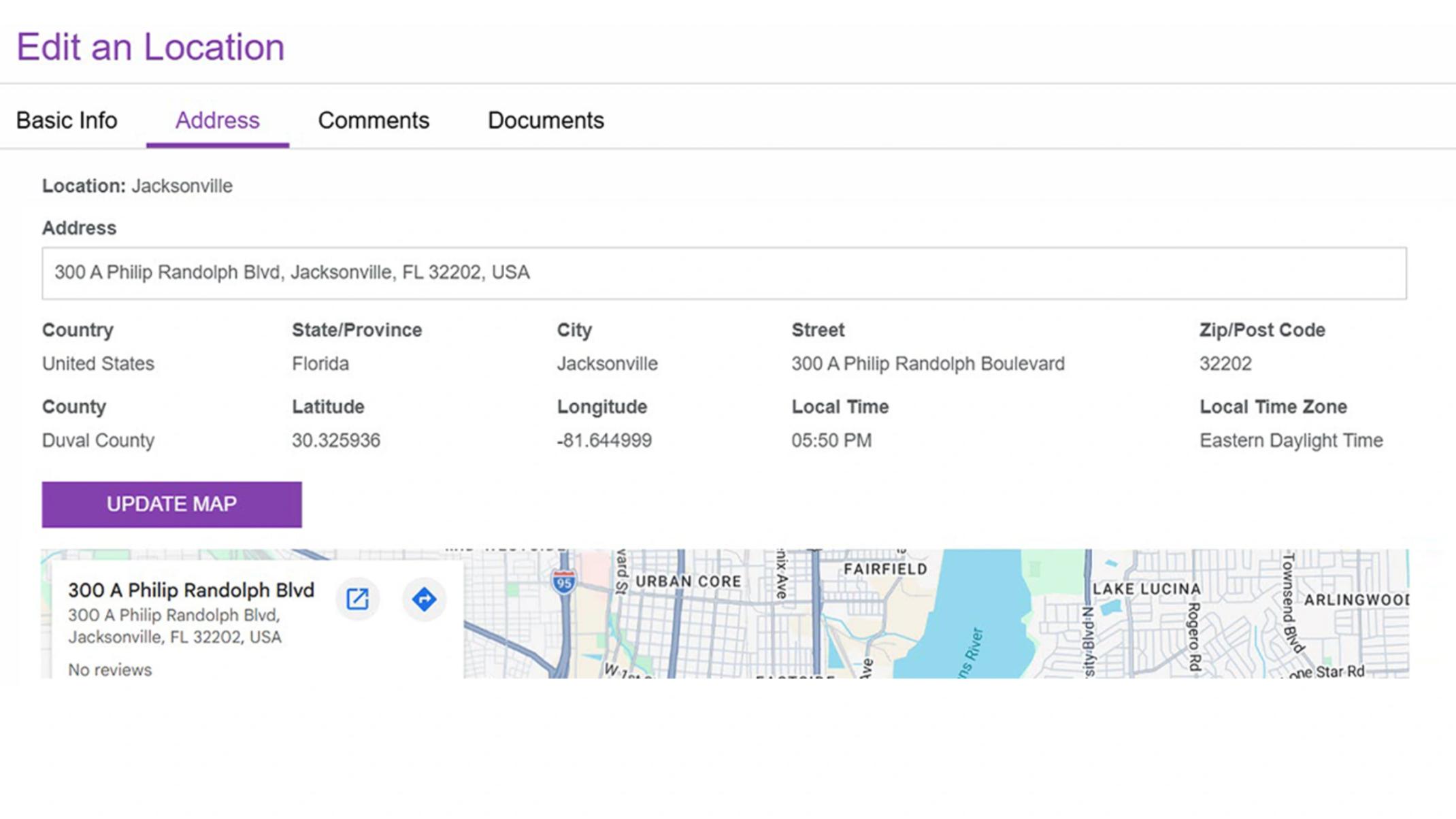Click the City value Jacksonville
The height and width of the screenshot is (819, 1456).
pyautogui.click(x=608, y=364)
